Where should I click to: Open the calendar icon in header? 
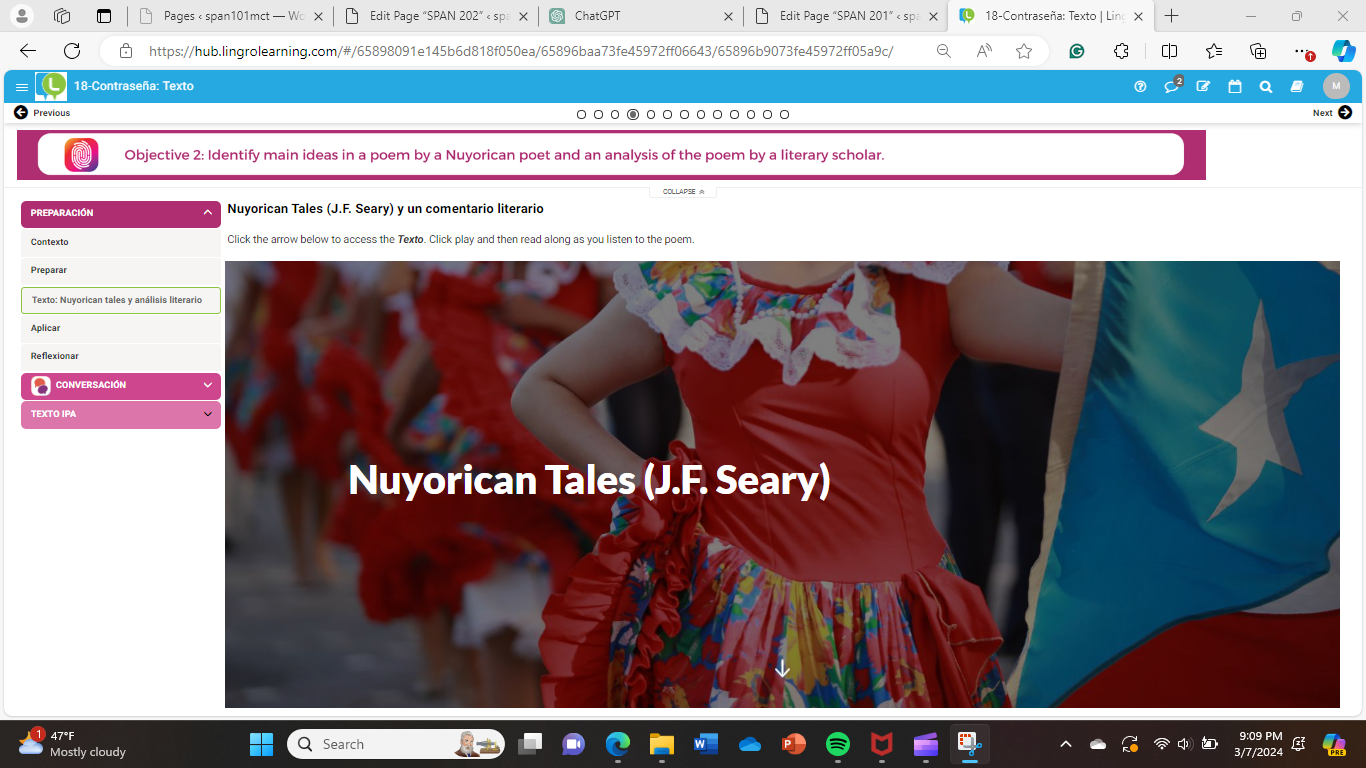coord(1235,87)
